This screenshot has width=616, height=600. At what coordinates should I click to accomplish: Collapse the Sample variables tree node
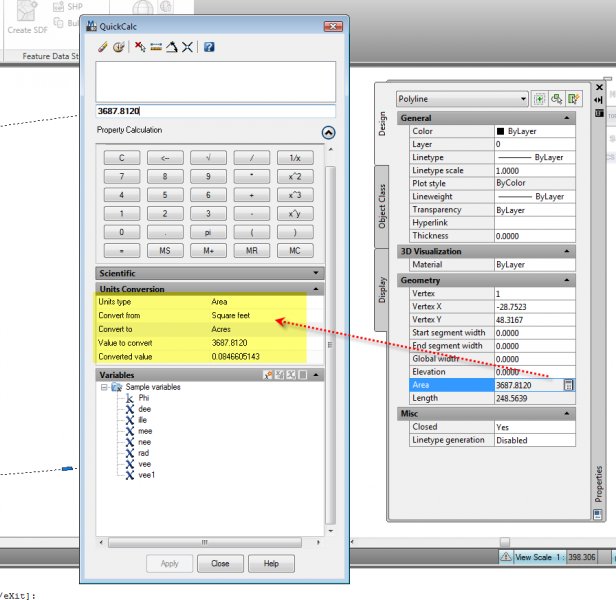(104, 387)
